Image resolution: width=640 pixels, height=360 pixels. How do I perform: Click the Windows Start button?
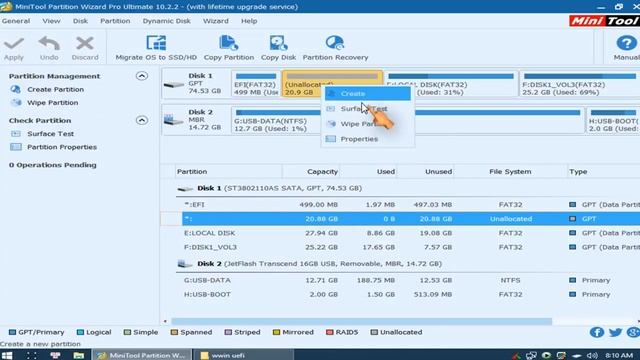click(7, 355)
